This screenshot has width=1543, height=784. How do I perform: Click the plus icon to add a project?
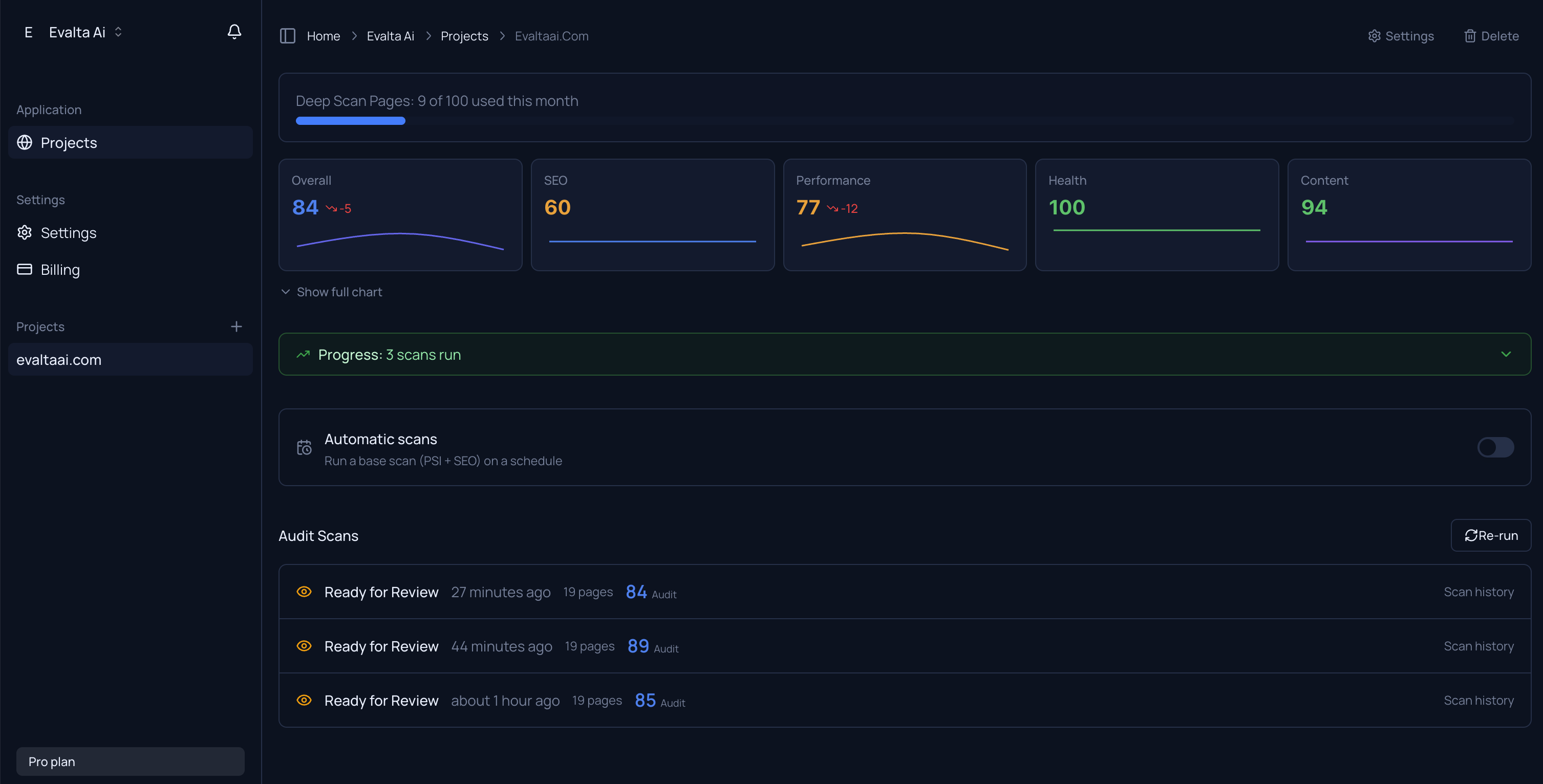[237, 326]
